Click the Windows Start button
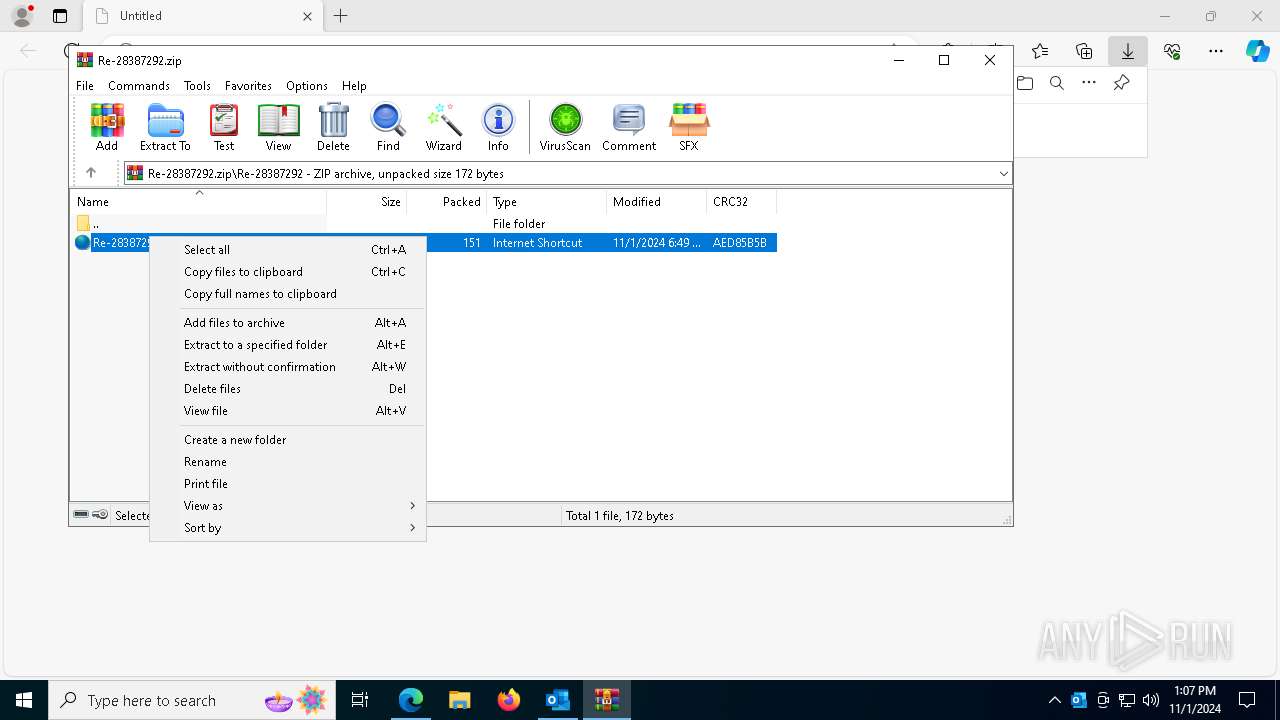The width and height of the screenshot is (1280, 720). click(24, 700)
